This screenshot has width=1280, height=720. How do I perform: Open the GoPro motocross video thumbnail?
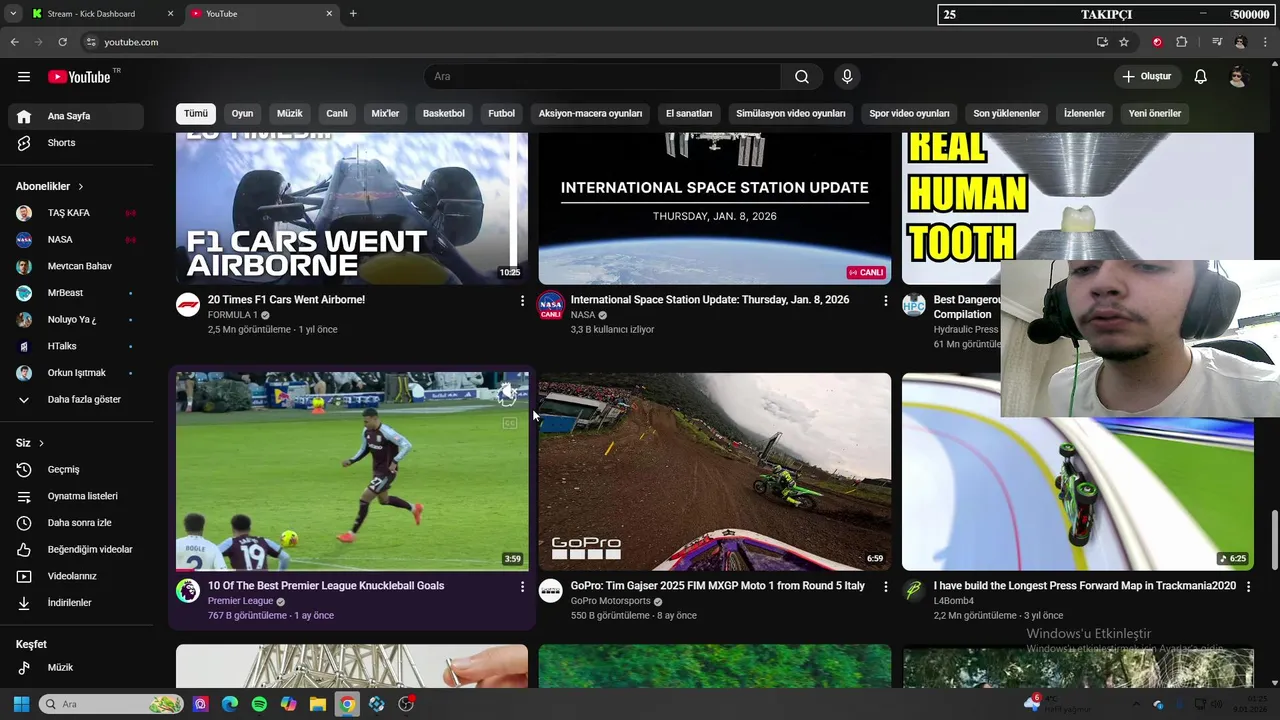[715, 471]
